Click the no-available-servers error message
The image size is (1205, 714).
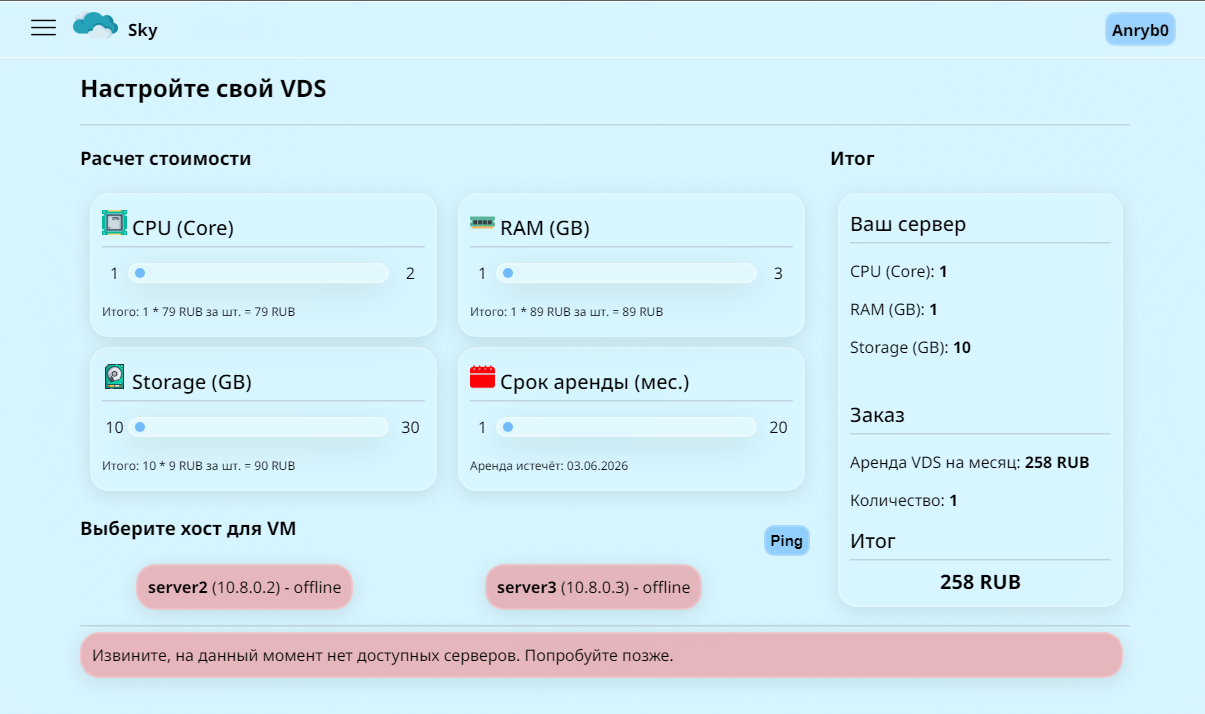(601, 656)
